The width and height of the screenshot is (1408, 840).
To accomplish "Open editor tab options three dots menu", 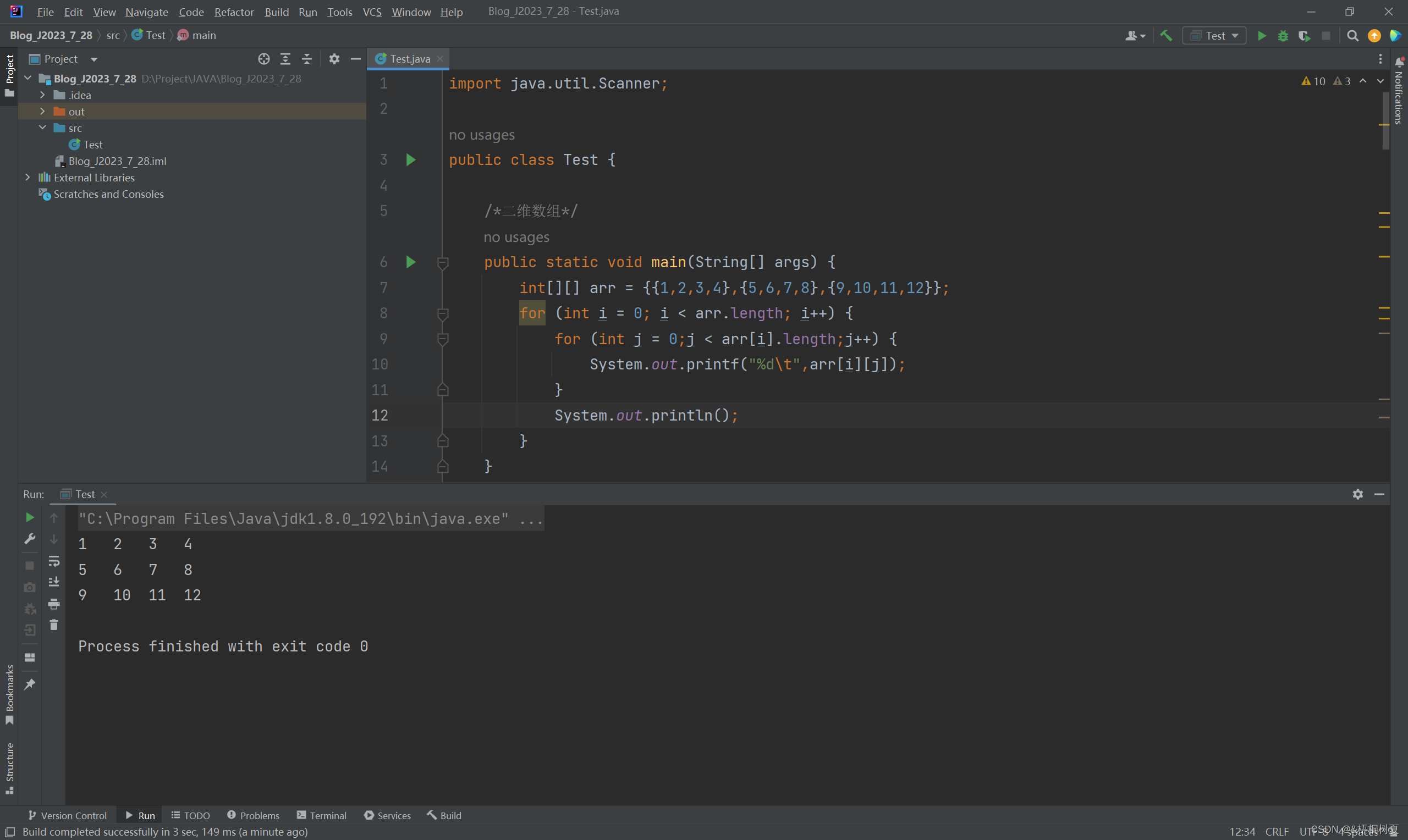I will tap(1380, 59).
